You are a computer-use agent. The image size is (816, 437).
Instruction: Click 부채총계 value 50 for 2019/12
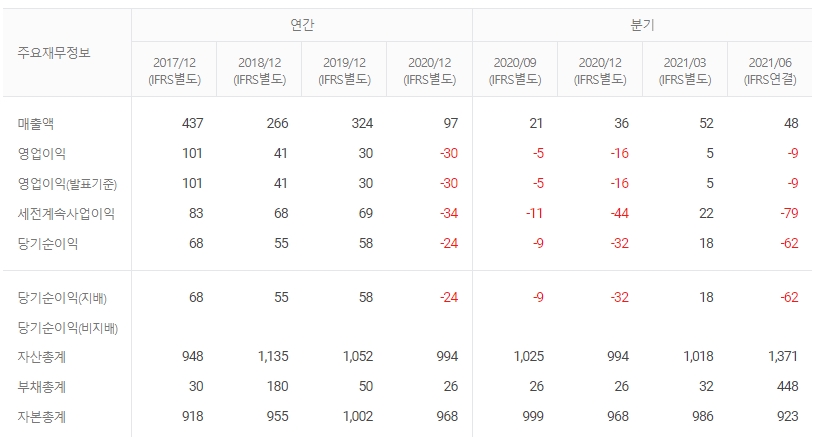[x=366, y=387]
